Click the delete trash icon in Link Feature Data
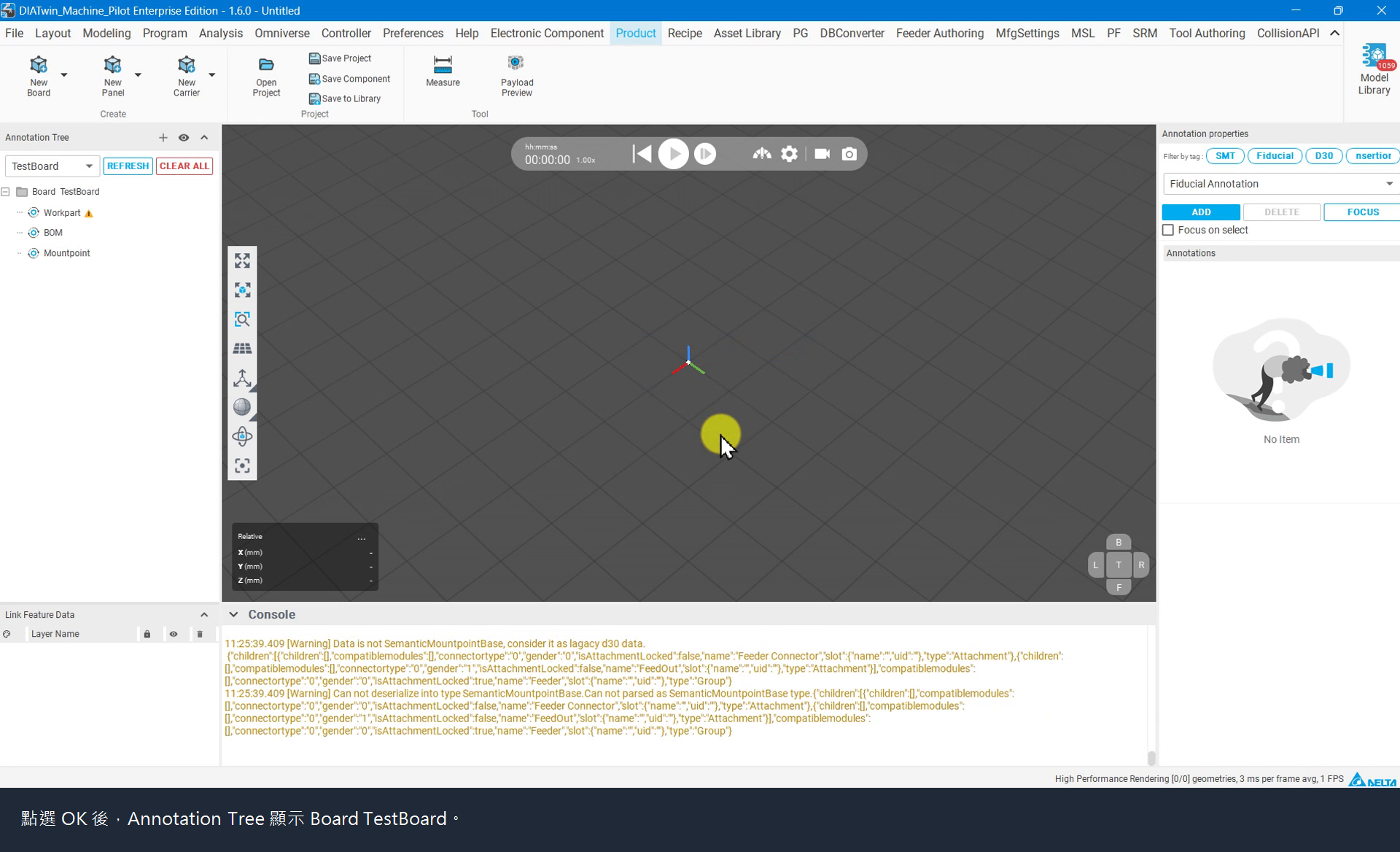 click(199, 634)
